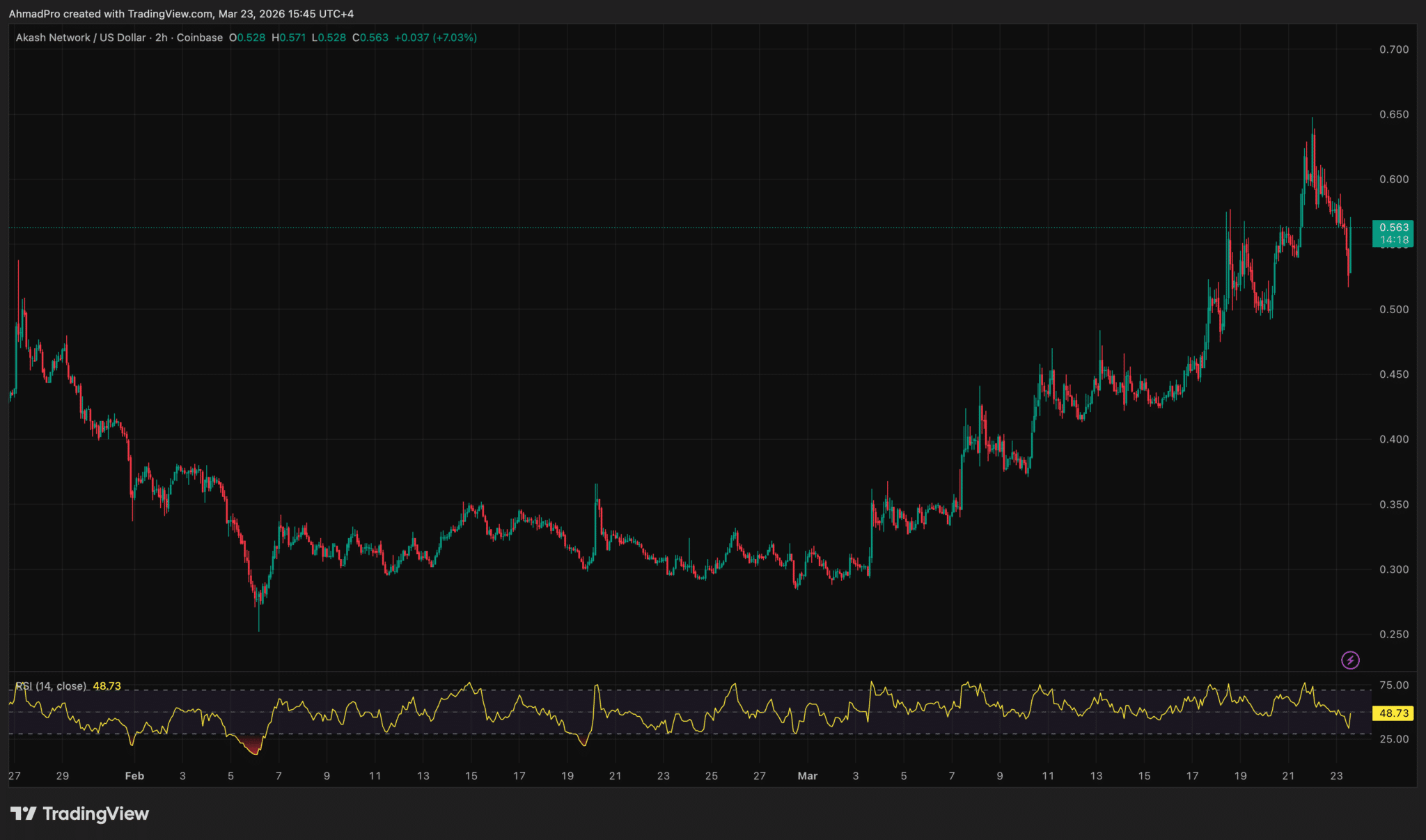Click the green 0.563 last-price label
Image resolution: width=1426 pixels, height=840 pixels.
point(1392,228)
